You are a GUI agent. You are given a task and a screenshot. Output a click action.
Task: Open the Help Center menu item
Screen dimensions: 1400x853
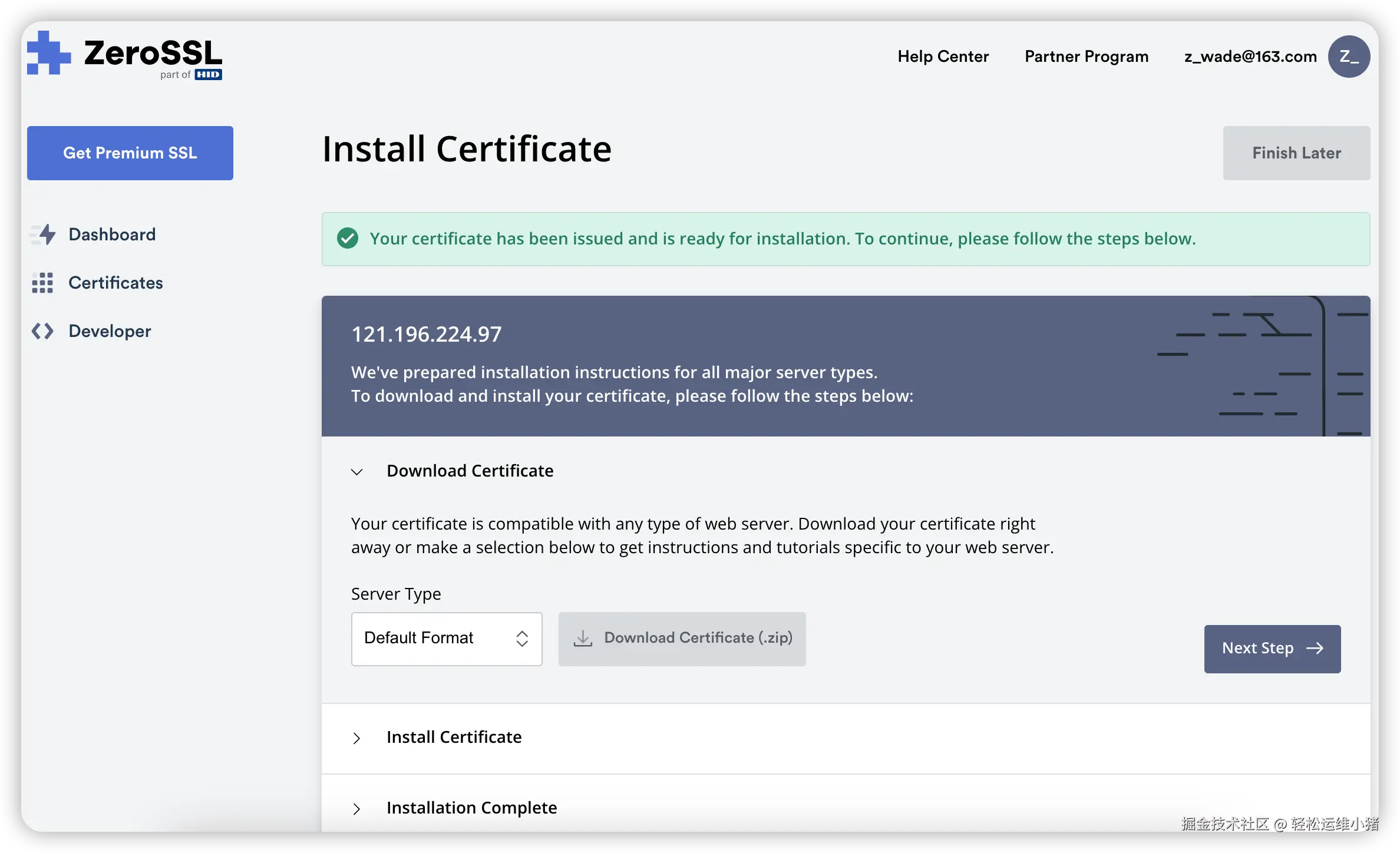click(943, 57)
